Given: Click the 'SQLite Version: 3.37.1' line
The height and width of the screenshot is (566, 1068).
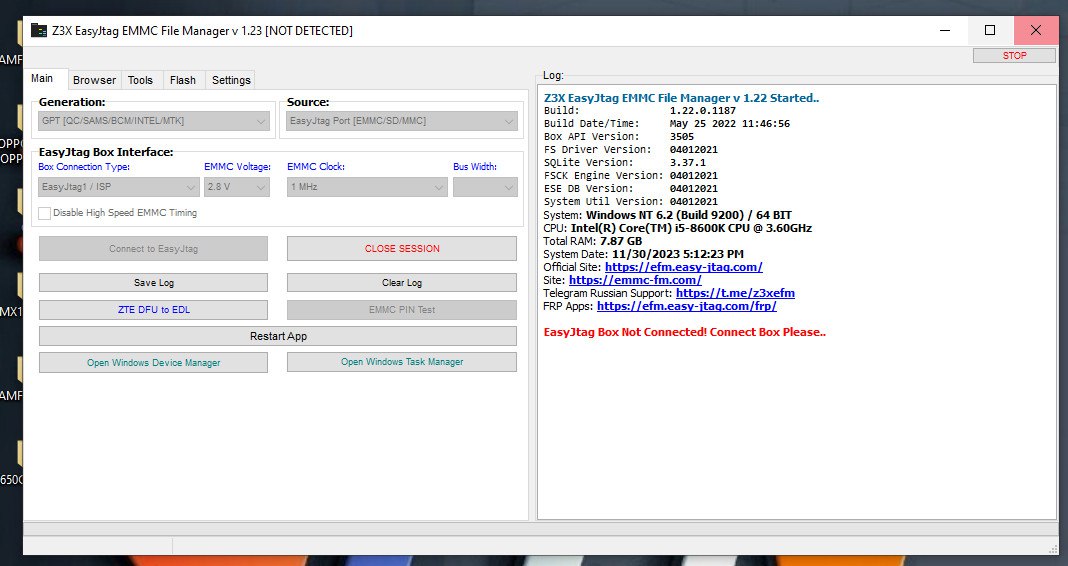Looking at the screenshot, I should [x=625, y=162].
